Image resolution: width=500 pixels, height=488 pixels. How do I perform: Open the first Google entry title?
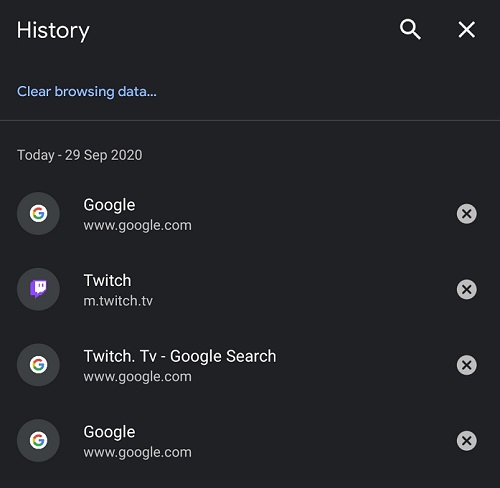(x=109, y=205)
